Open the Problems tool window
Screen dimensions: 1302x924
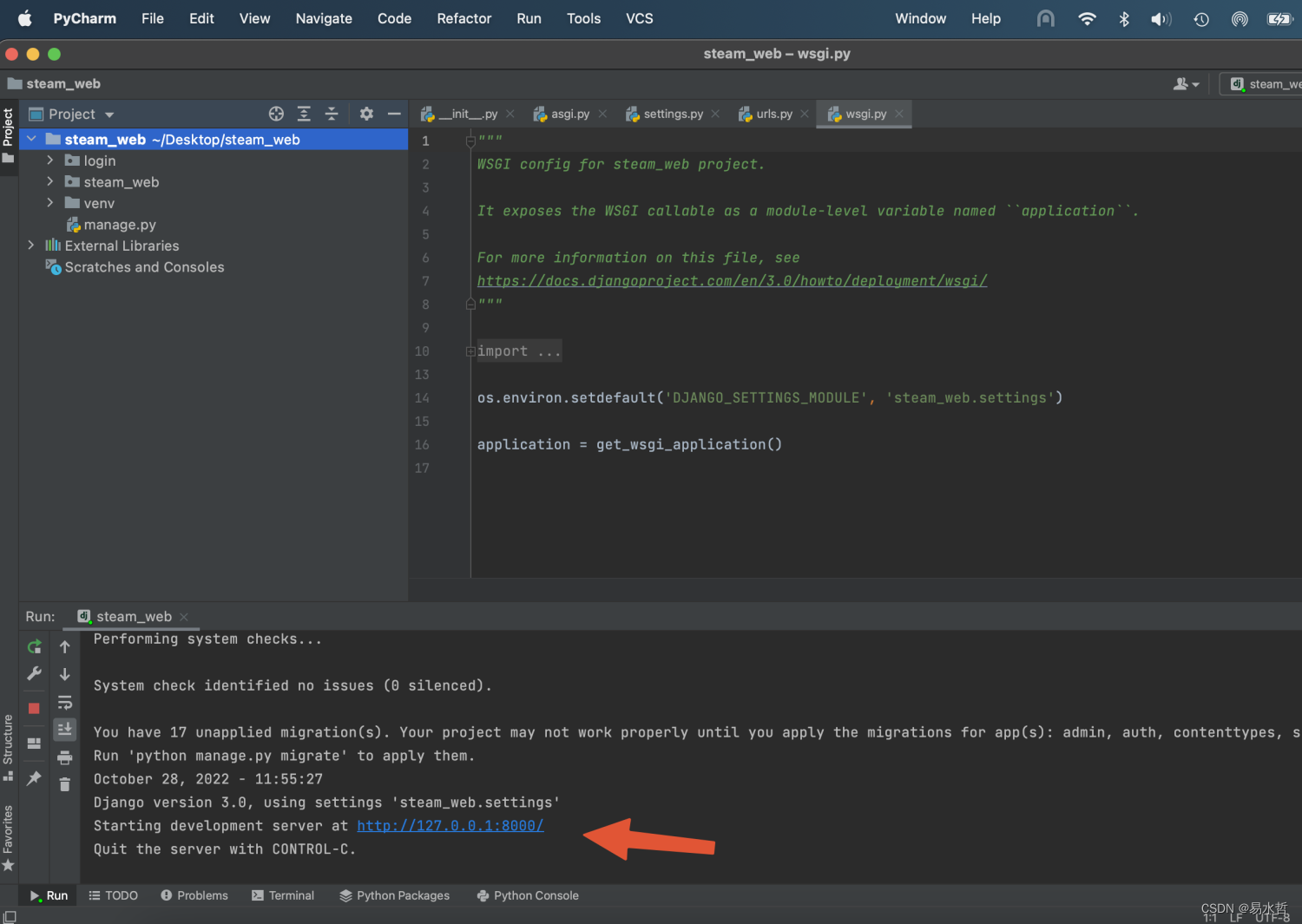pos(194,895)
